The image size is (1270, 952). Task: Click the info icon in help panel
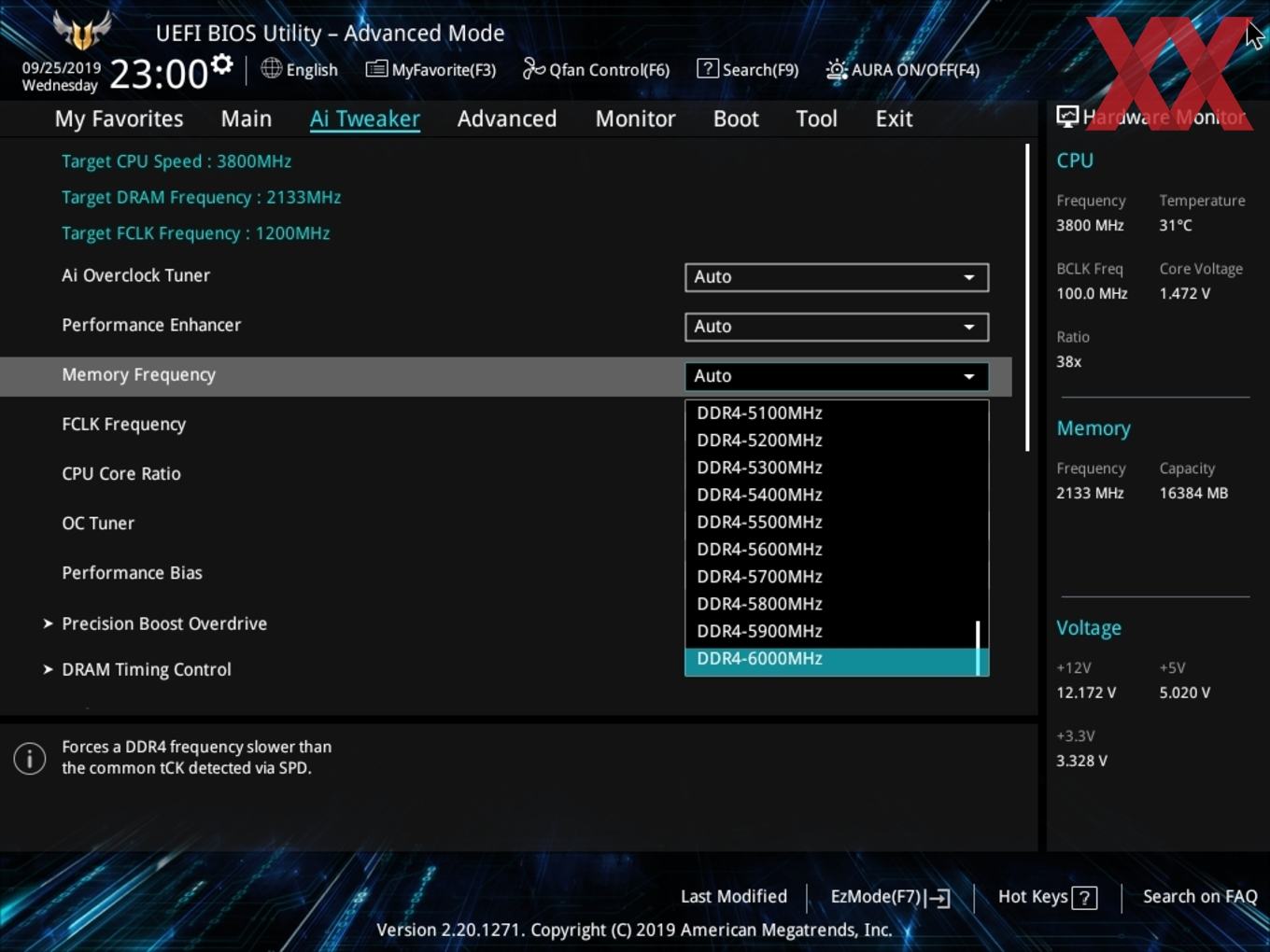[30, 758]
